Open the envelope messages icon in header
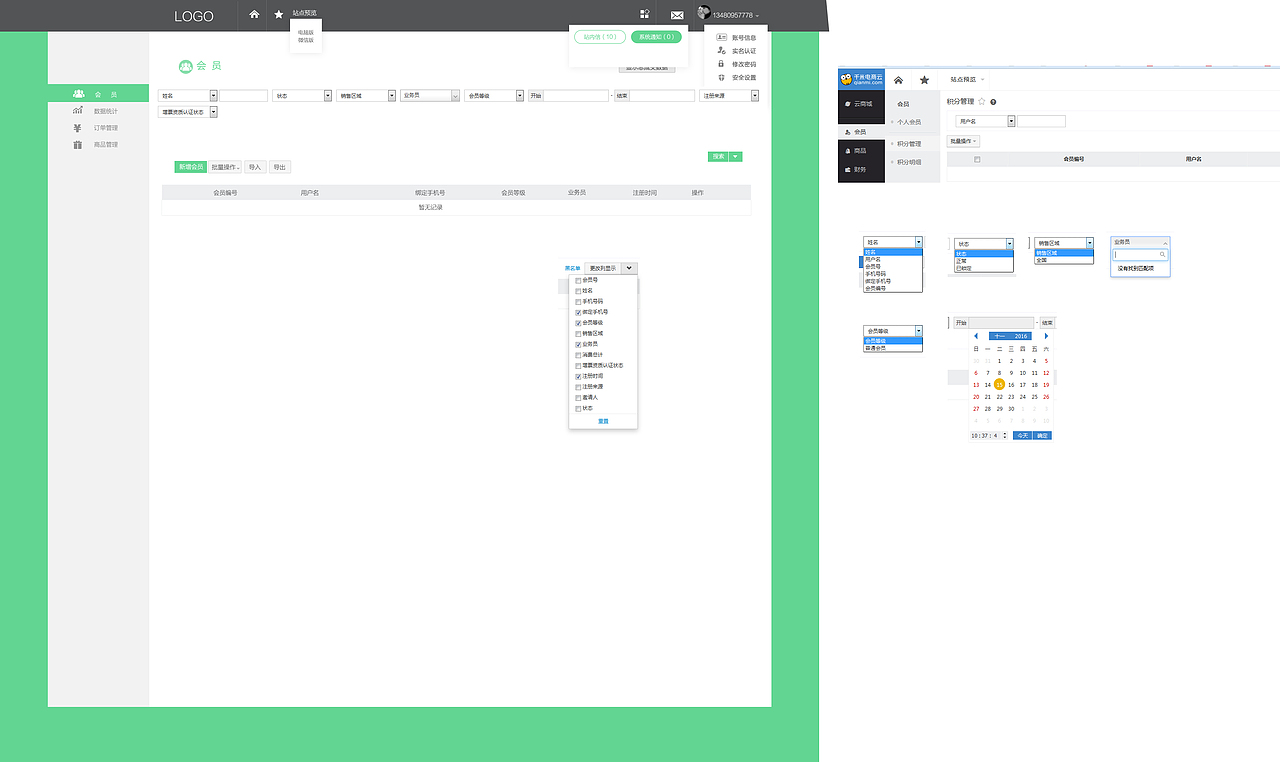 (677, 15)
